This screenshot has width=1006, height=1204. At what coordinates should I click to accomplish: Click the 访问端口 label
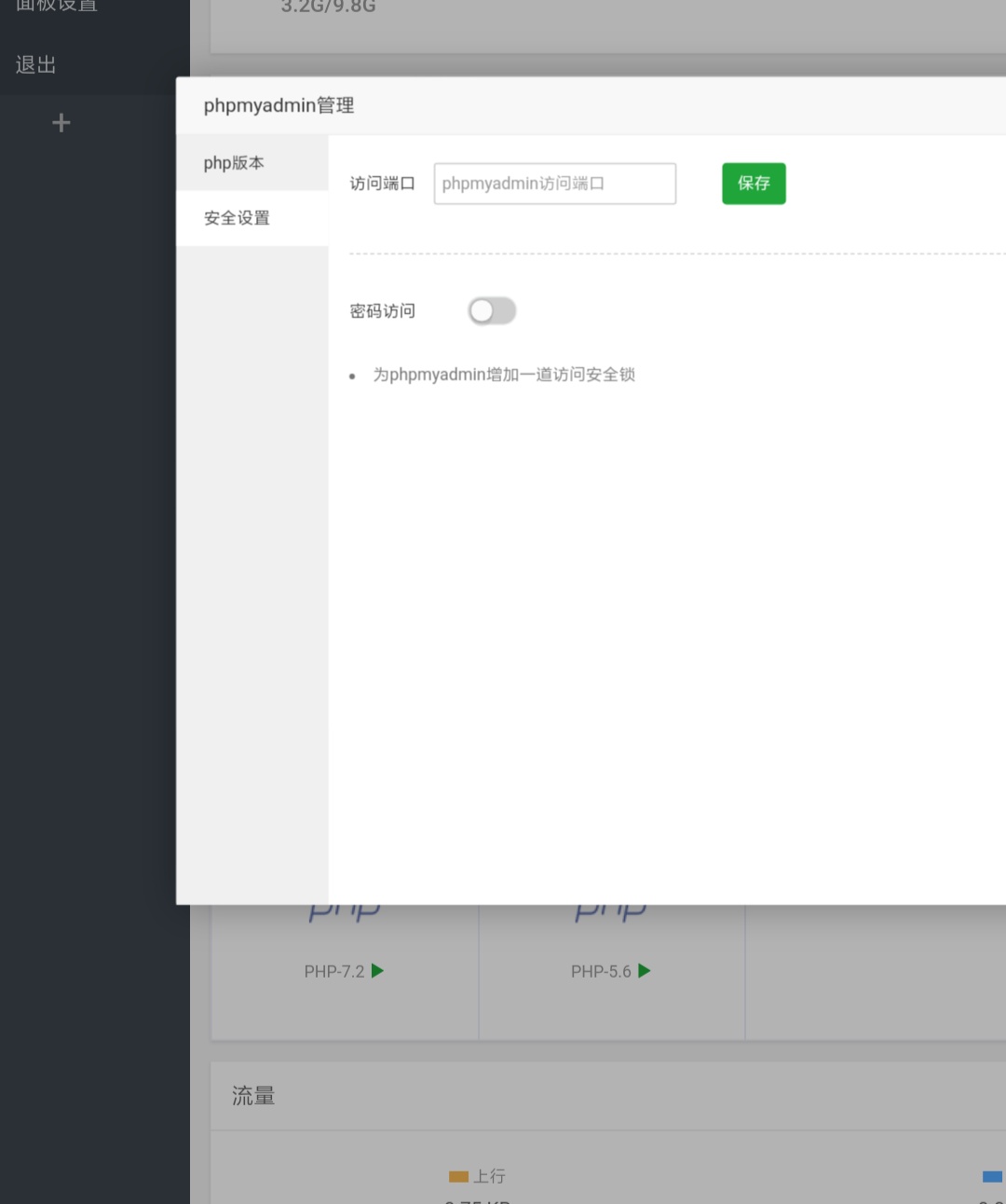tap(382, 184)
